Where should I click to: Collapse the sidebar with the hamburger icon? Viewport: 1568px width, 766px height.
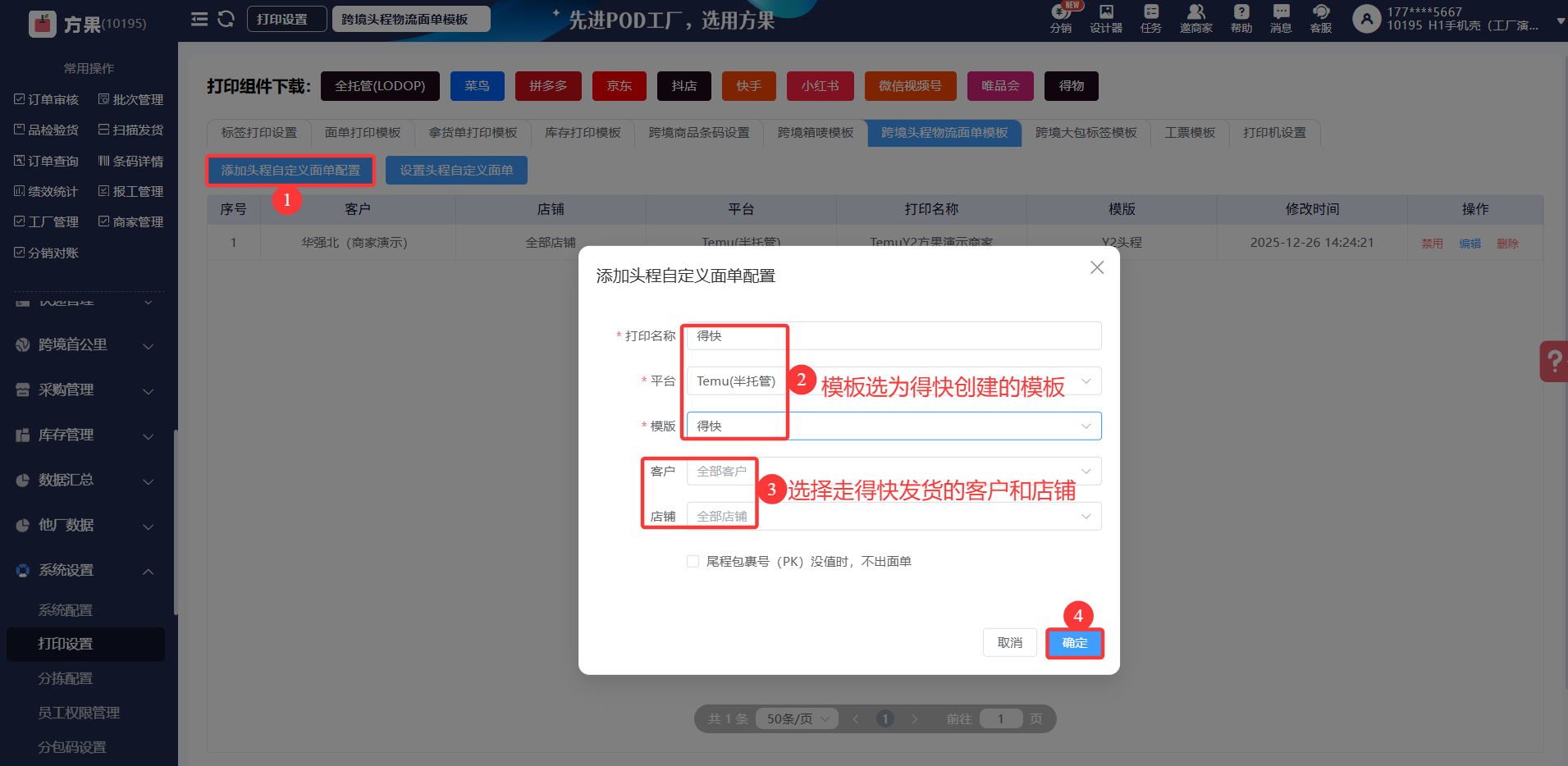(x=199, y=19)
